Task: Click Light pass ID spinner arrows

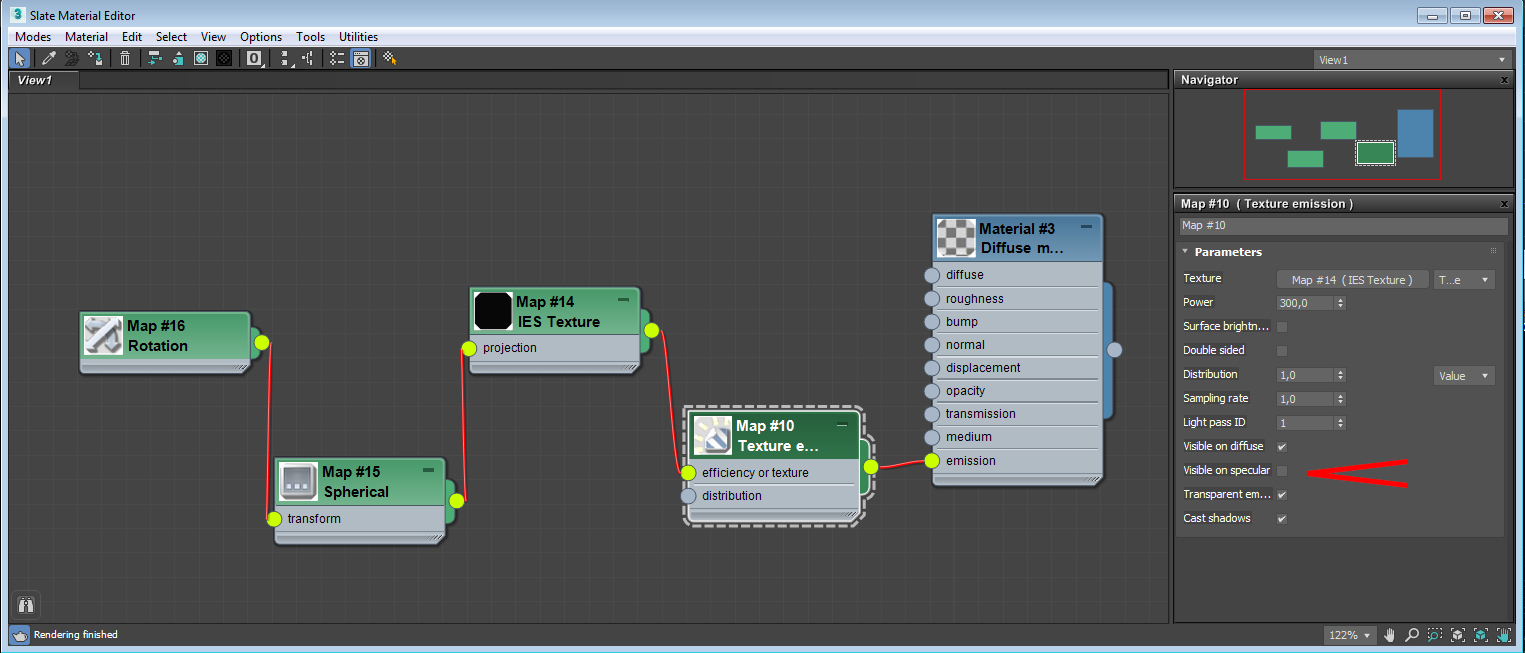Action: pyautogui.click(x=1340, y=423)
